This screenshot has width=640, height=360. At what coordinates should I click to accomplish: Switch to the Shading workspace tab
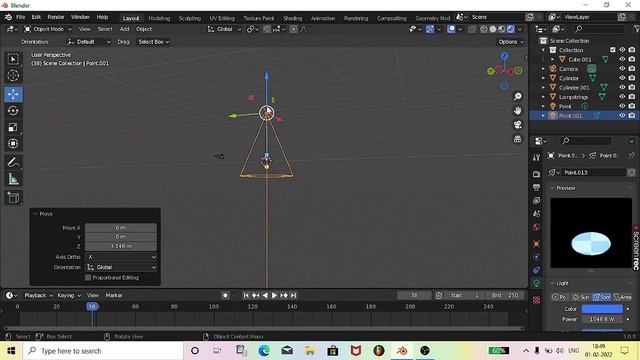point(293,18)
